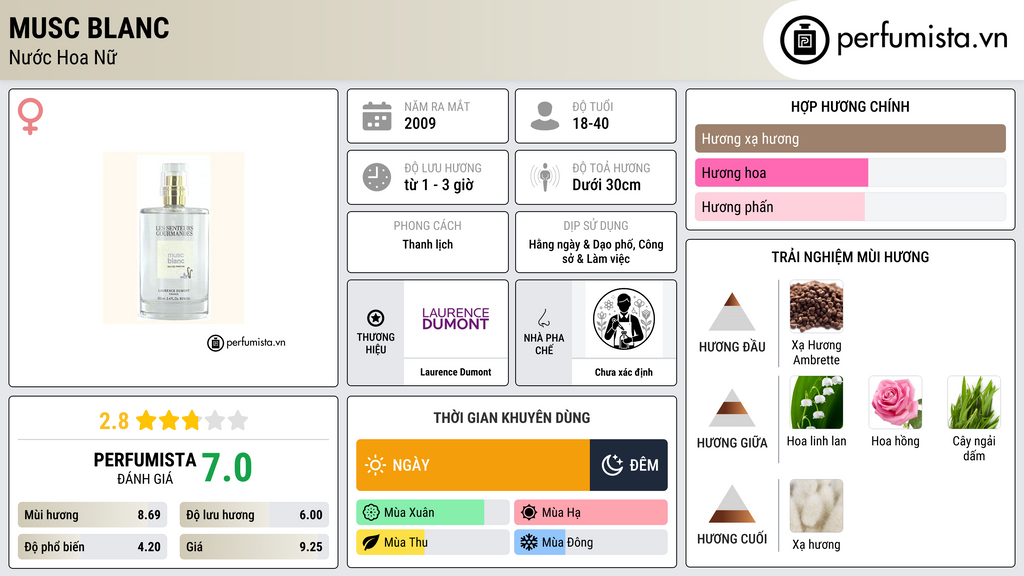Click the Hương cuối pyramid icon

pyautogui.click(x=732, y=504)
